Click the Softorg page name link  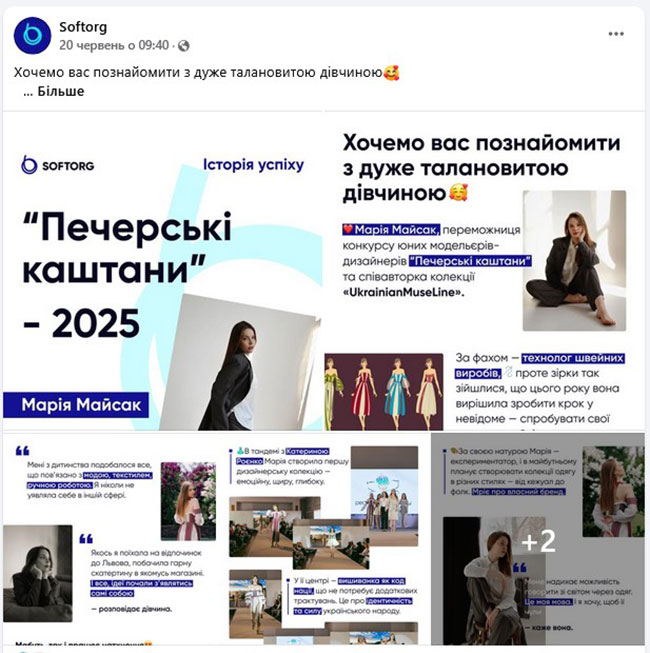(x=83, y=27)
